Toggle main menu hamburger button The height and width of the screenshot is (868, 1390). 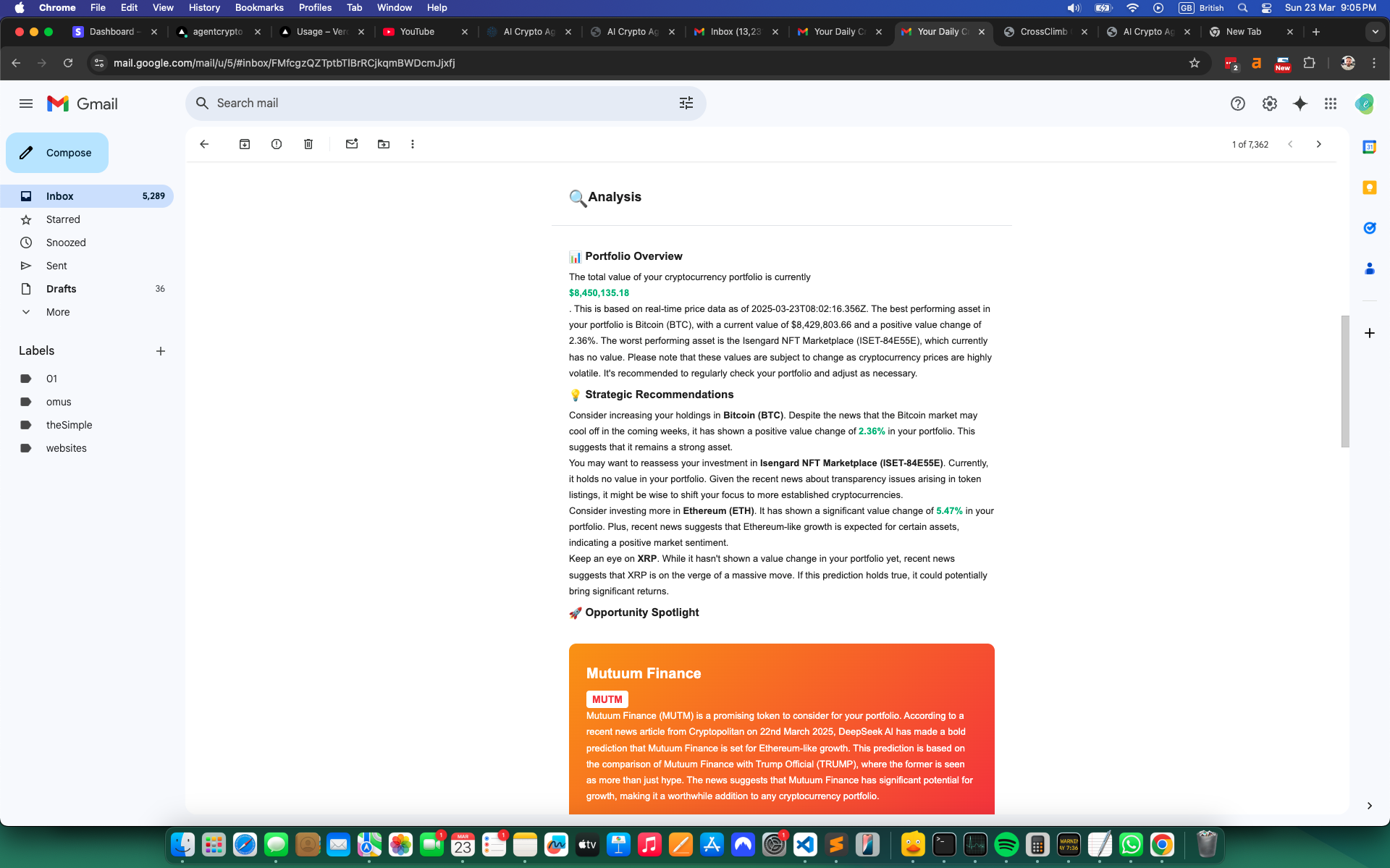point(26,104)
